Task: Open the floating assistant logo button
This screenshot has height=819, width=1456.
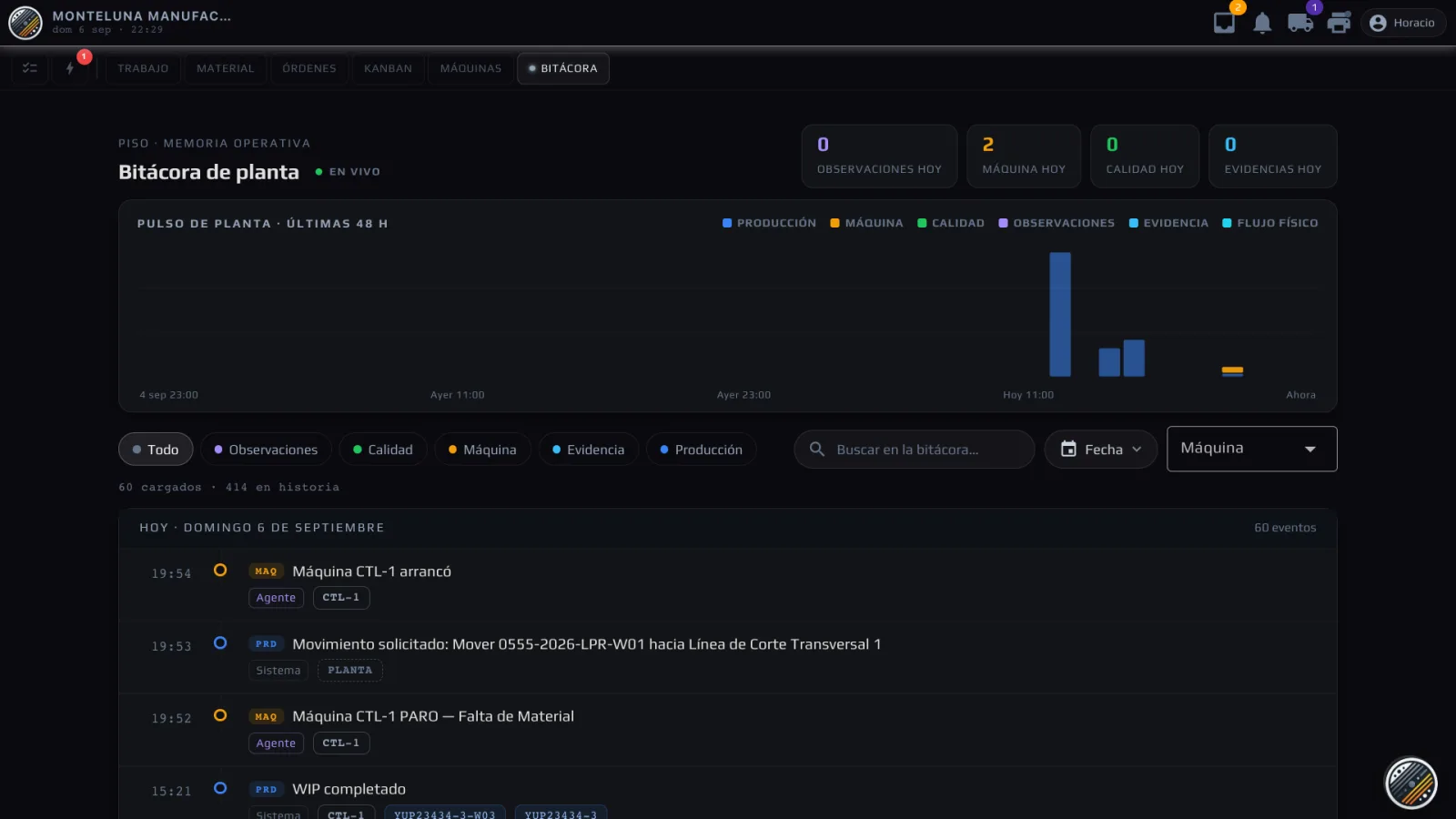Action: (x=1410, y=784)
